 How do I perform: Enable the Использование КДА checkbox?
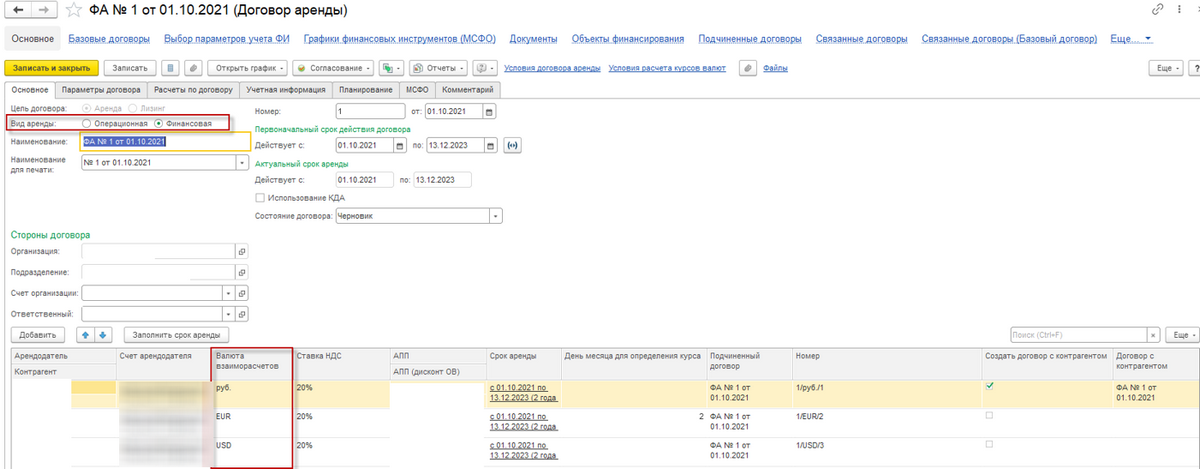click(262, 198)
